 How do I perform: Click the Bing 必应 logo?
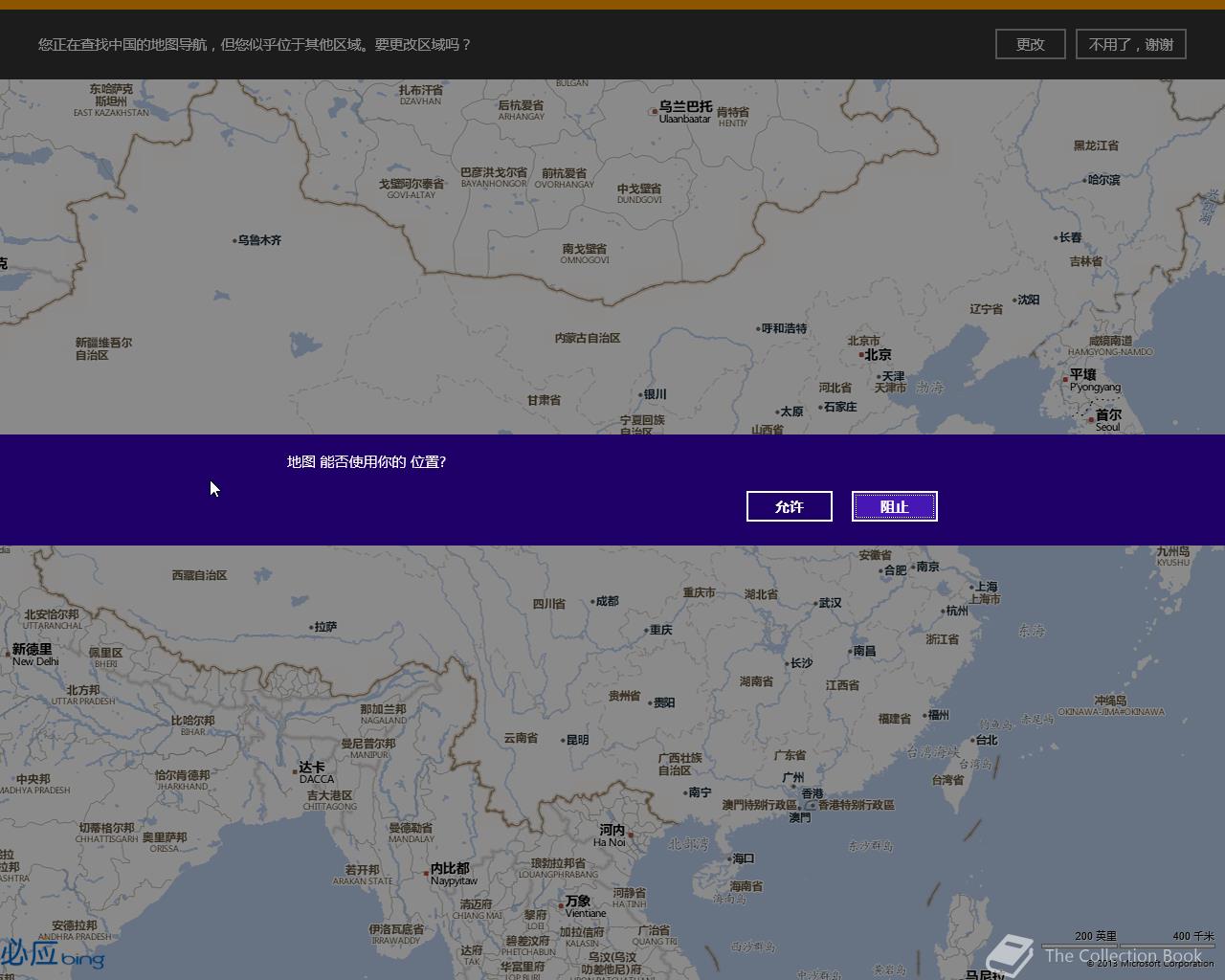pos(52,954)
